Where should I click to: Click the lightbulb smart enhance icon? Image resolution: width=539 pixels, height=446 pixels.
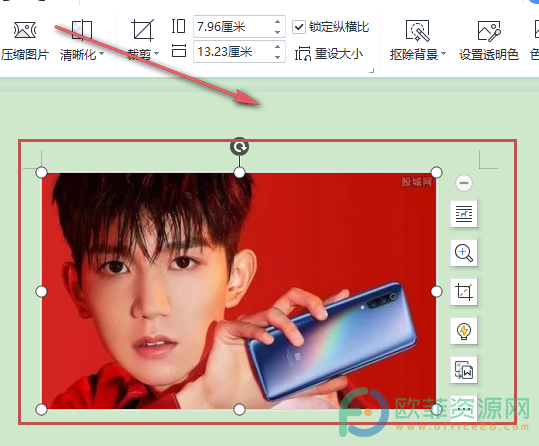[x=464, y=331]
